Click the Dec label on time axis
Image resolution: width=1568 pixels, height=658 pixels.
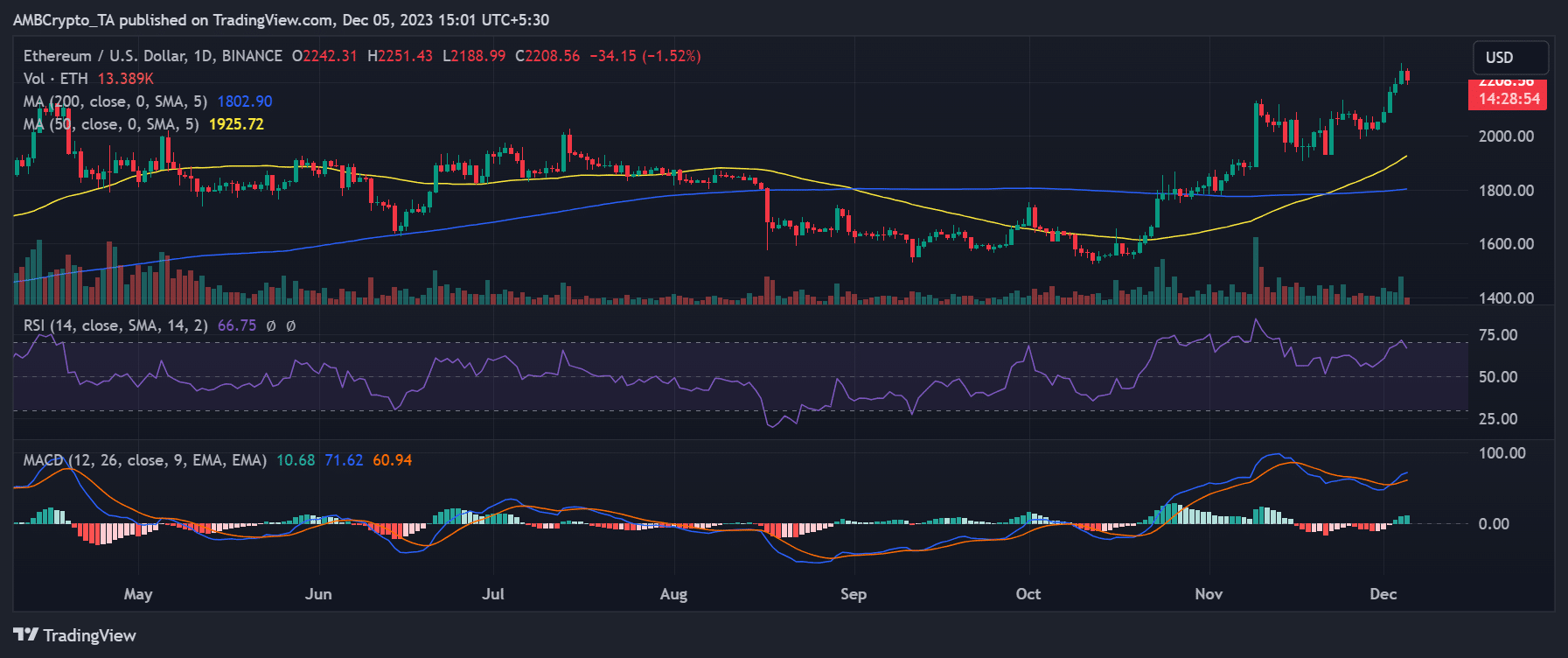[1383, 594]
